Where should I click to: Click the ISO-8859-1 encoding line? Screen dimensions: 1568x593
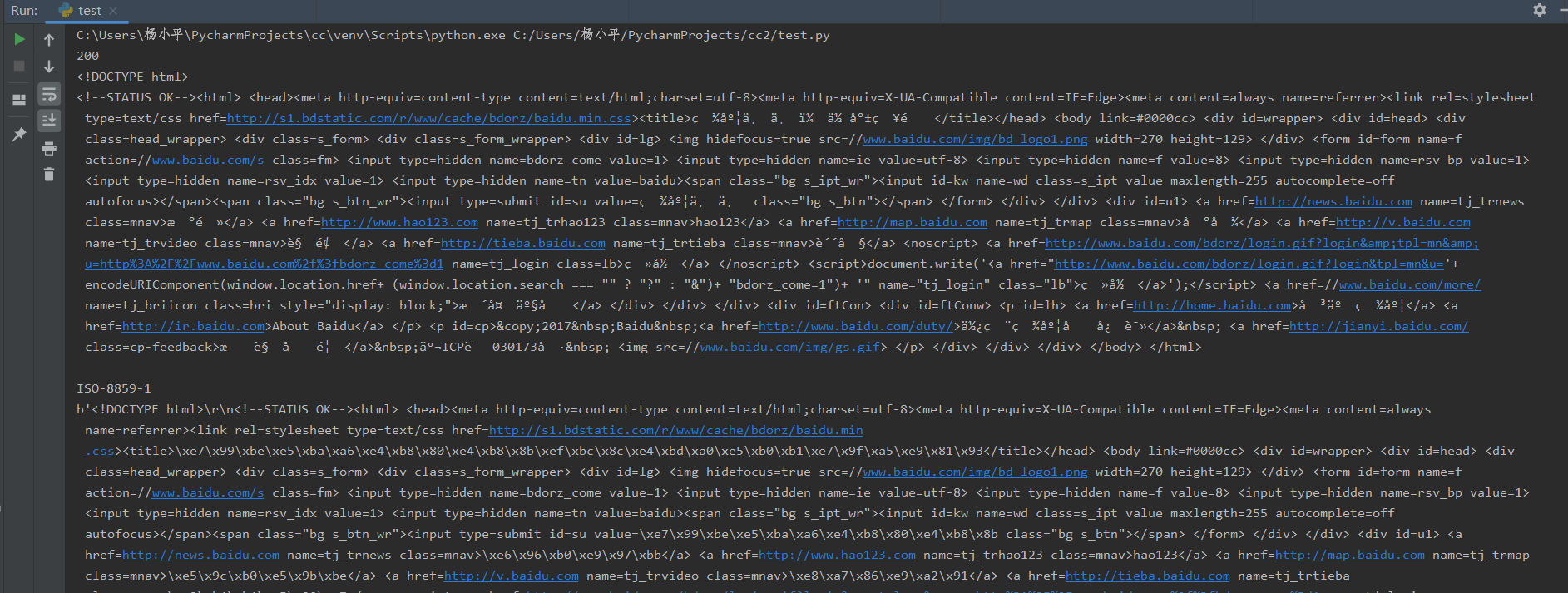tap(114, 388)
